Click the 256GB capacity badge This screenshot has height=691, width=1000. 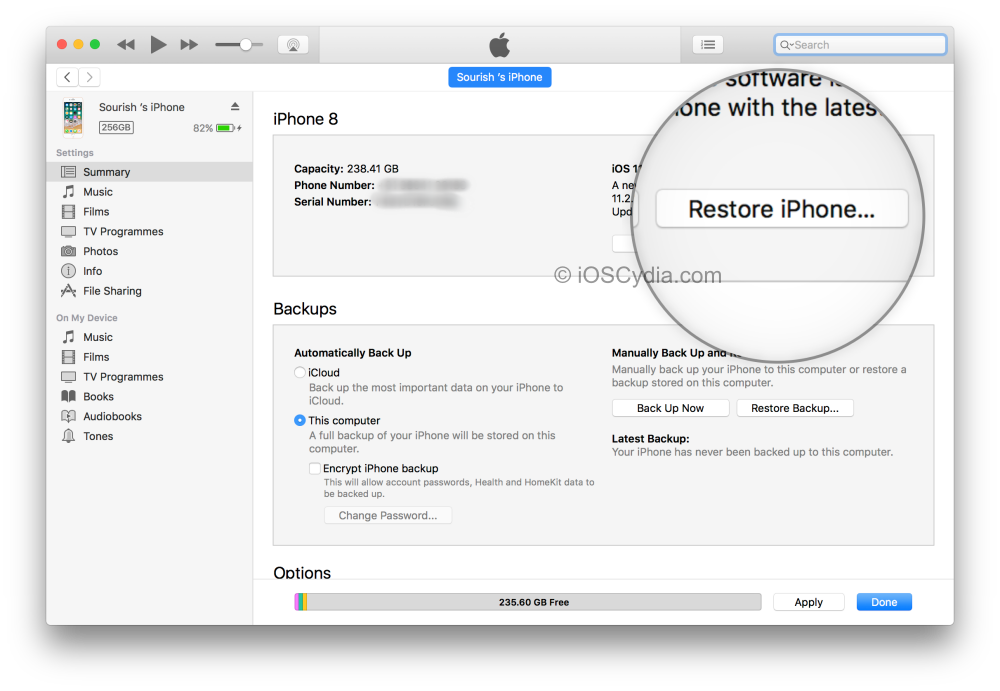pos(116,127)
